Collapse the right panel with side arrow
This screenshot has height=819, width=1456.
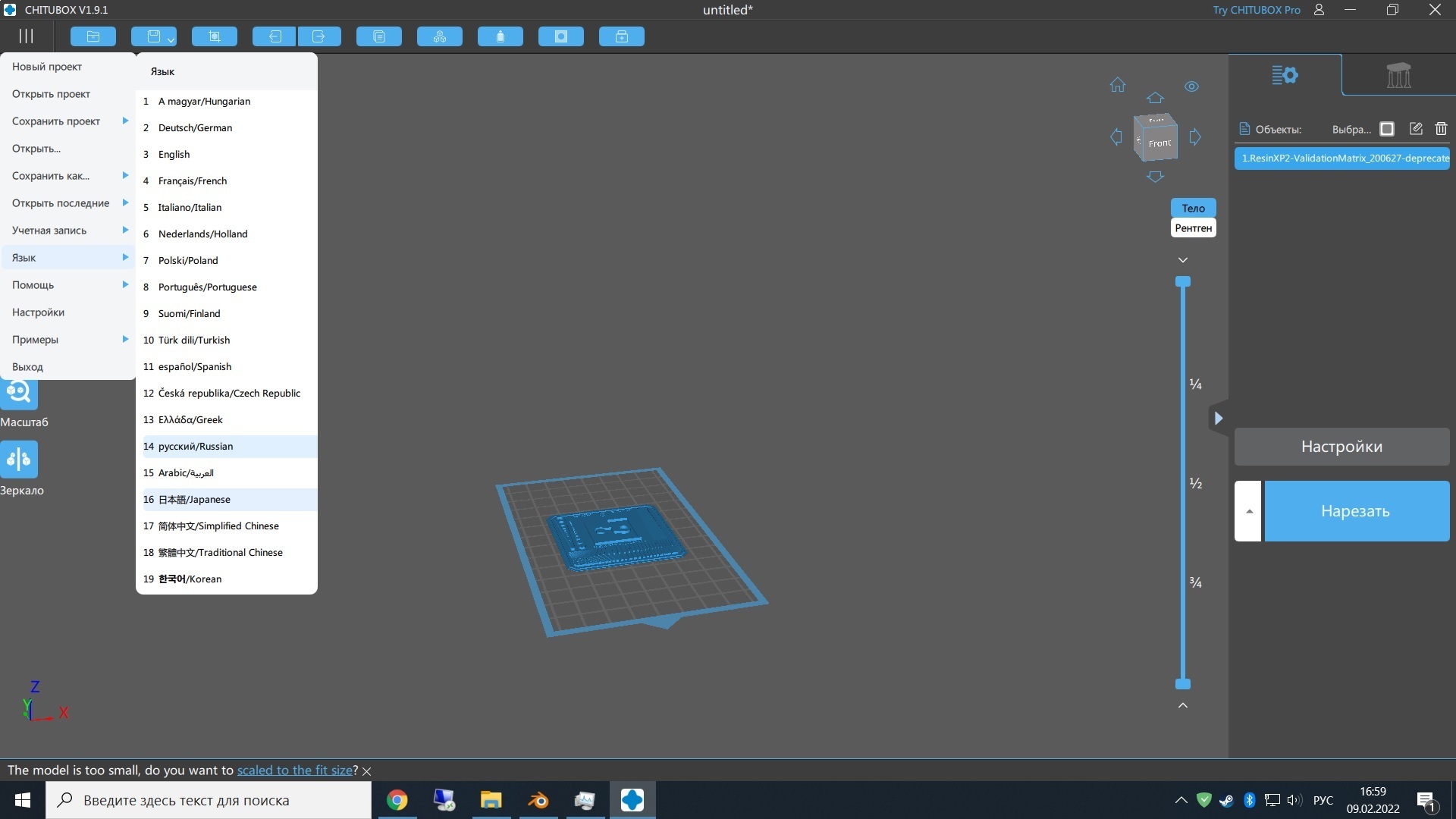coord(1218,418)
